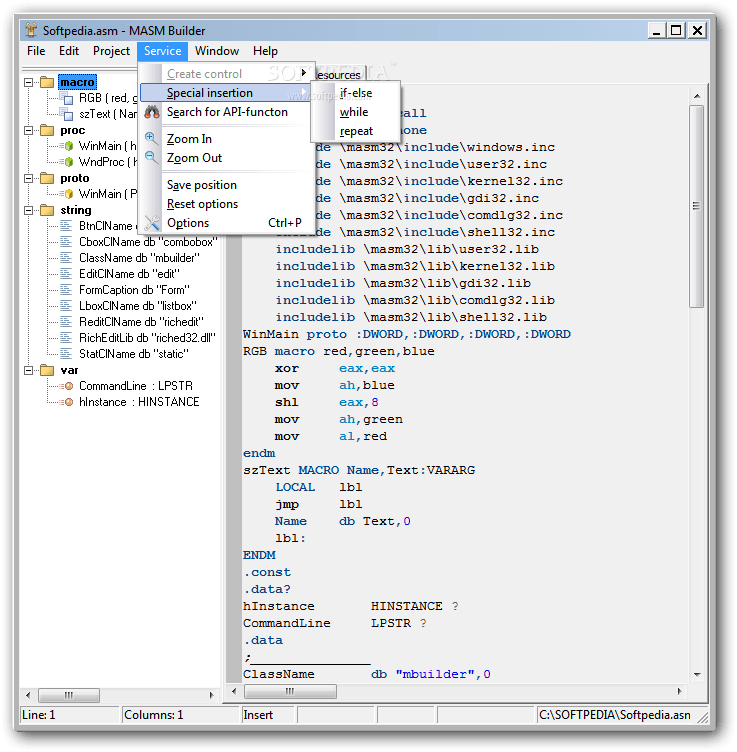Select the macro tree item label
737x752 pixels.
(77, 82)
